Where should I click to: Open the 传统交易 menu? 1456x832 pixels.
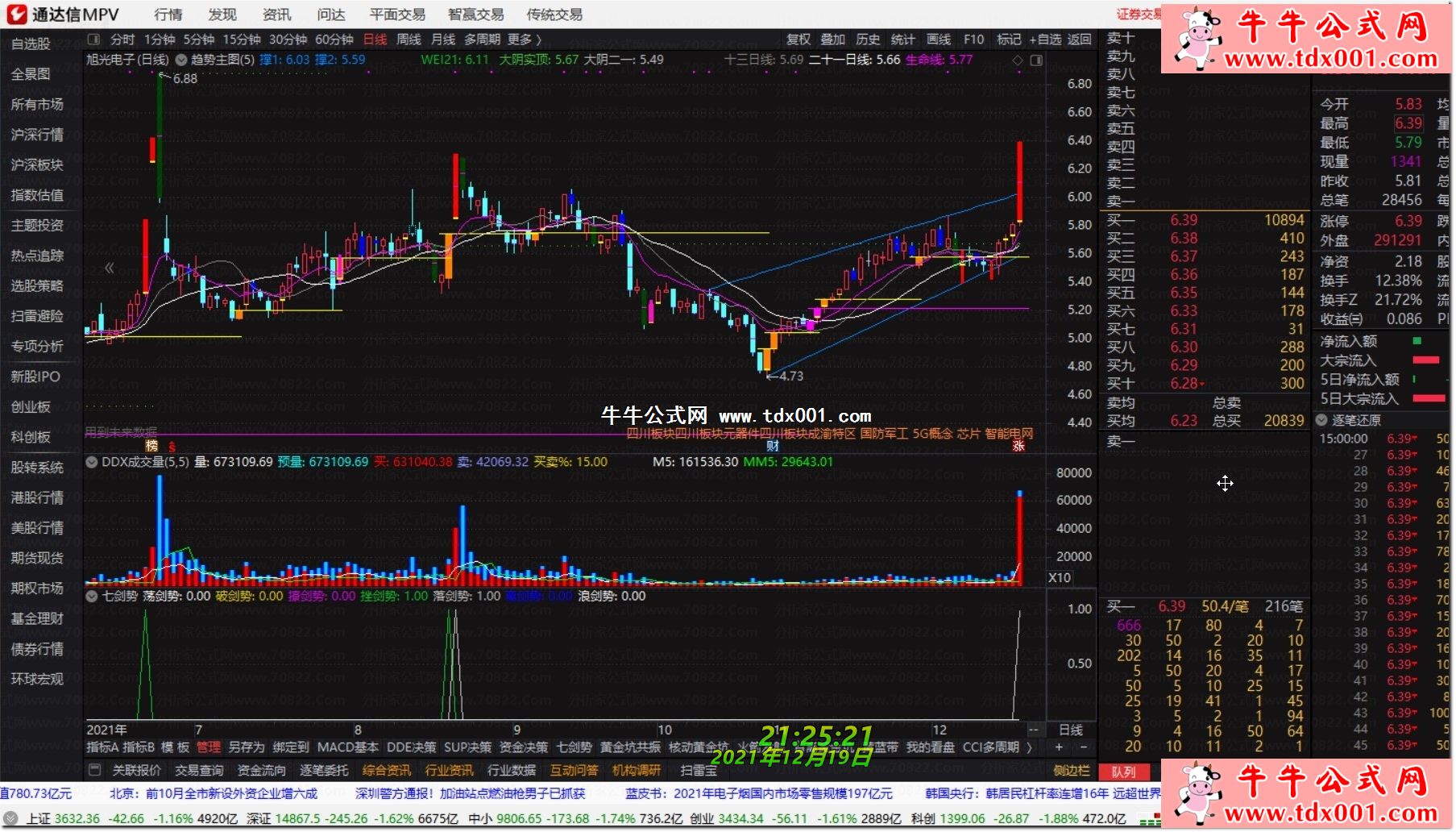554,15
